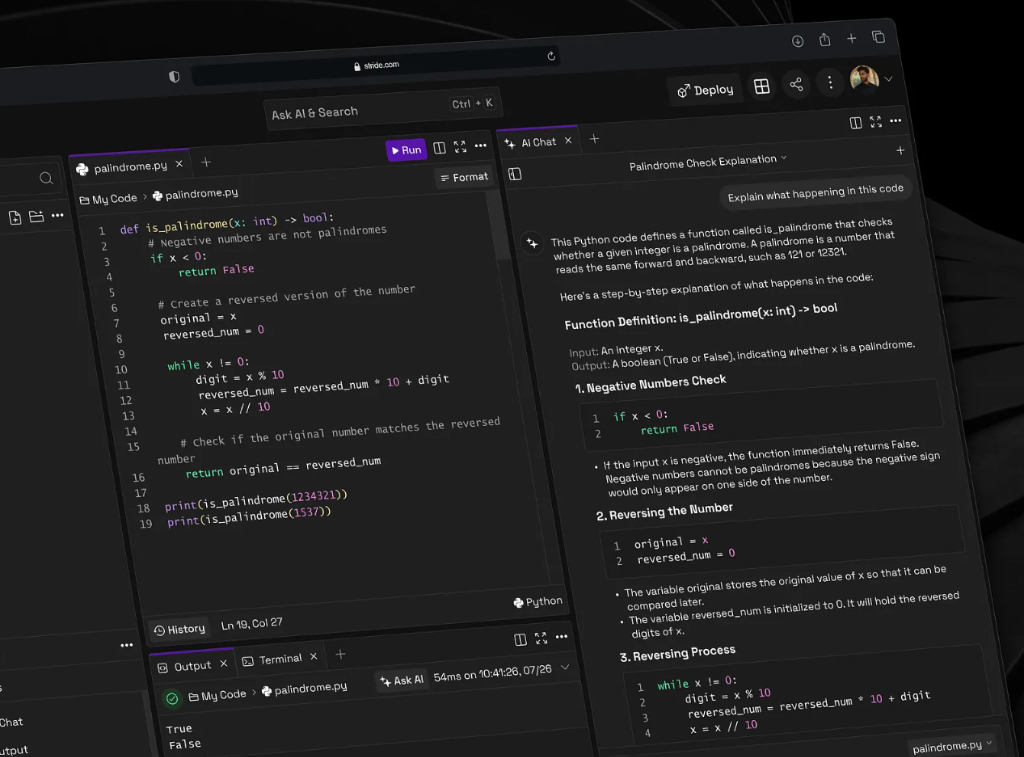Open the editor pane more options
Image resolution: width=1024 pixels, height=757 pixels.
(x=481, y=146)
